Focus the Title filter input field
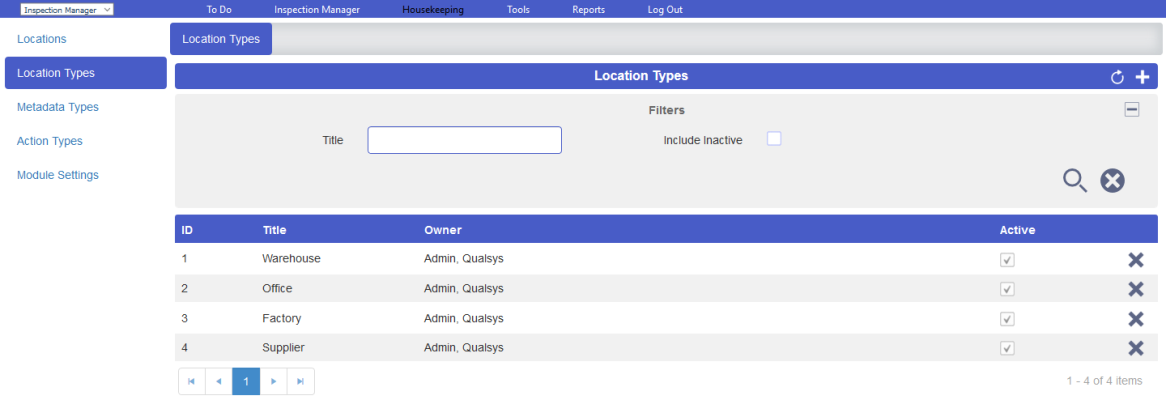The width and height of the screenshot is (1166, 400). click(465, 140)
